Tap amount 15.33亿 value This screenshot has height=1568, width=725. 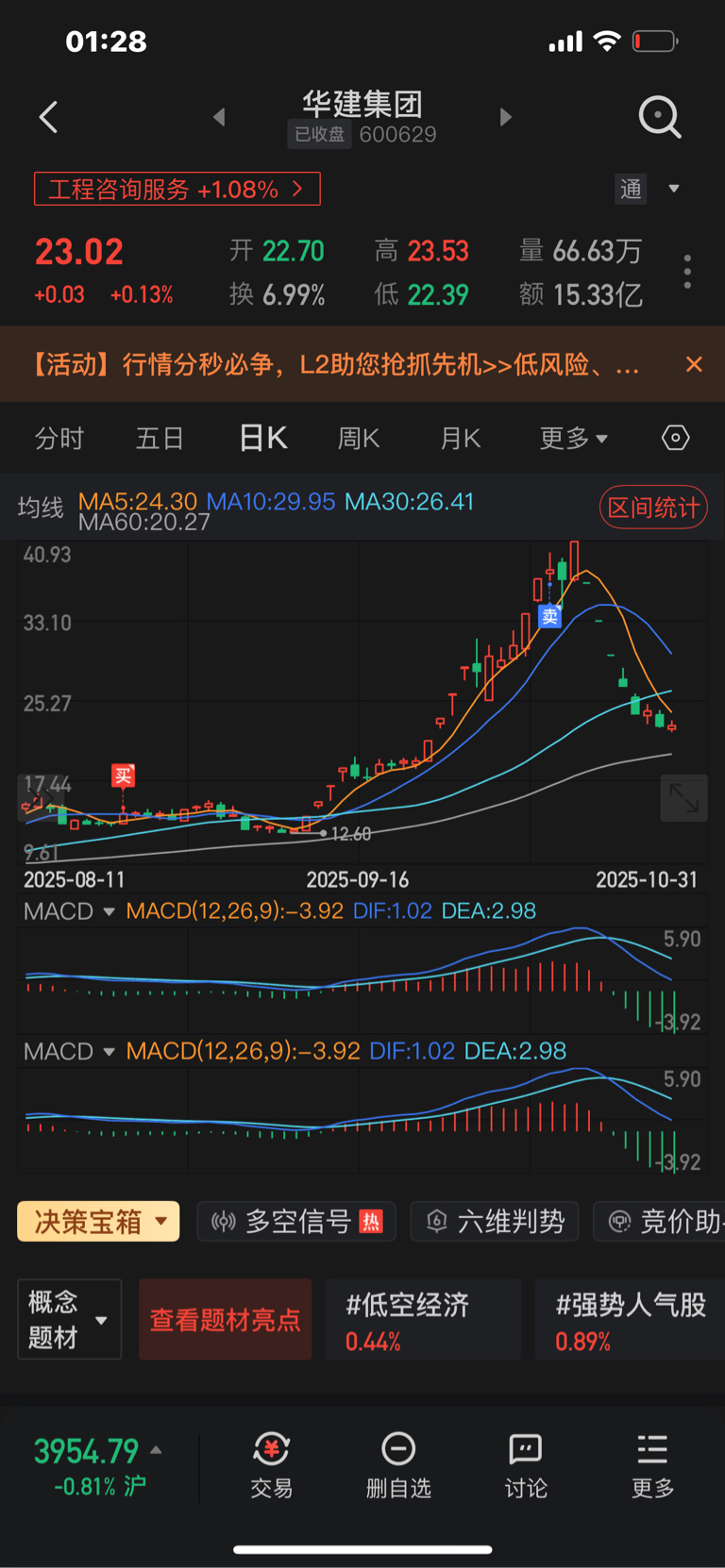point(599,295)
